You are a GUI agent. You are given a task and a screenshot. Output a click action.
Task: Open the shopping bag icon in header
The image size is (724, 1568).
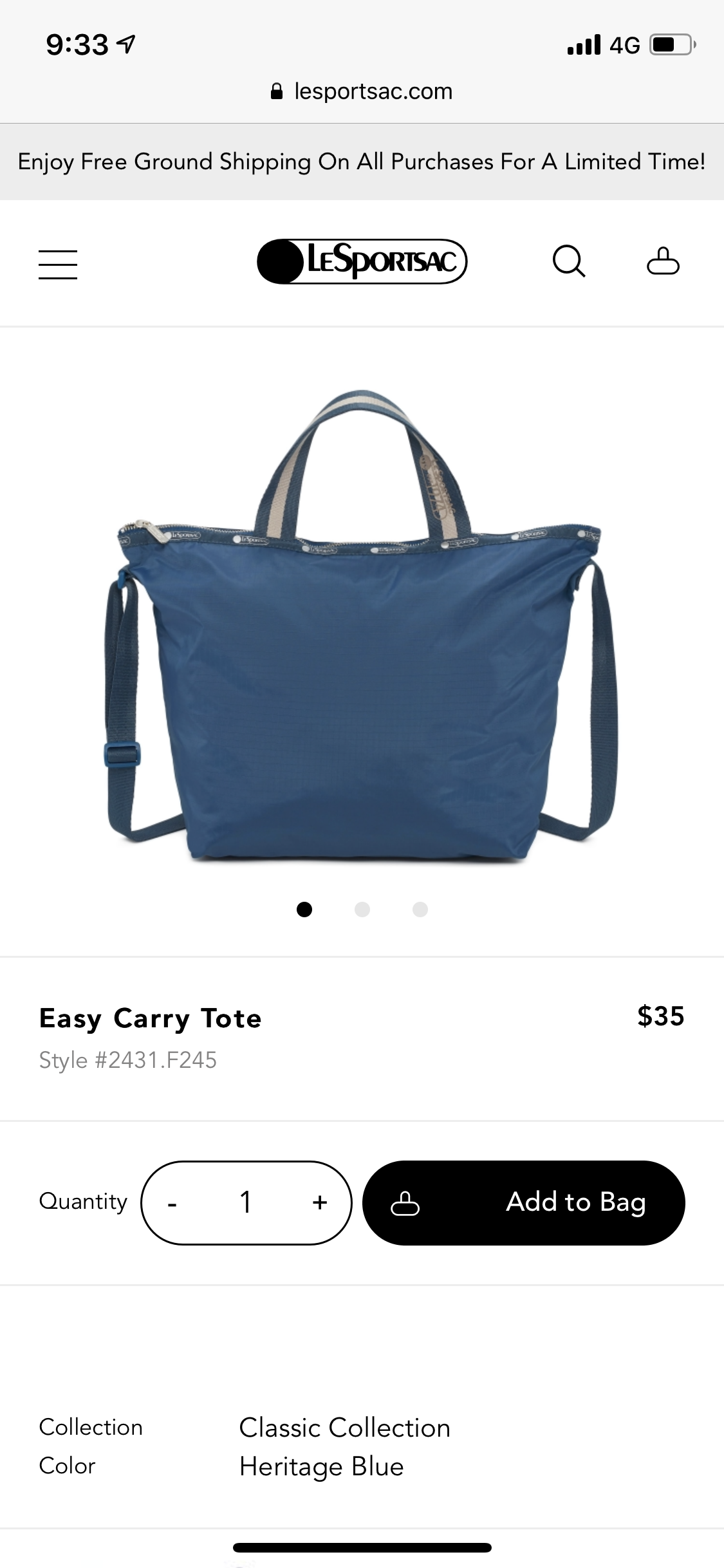pos(663,261)
